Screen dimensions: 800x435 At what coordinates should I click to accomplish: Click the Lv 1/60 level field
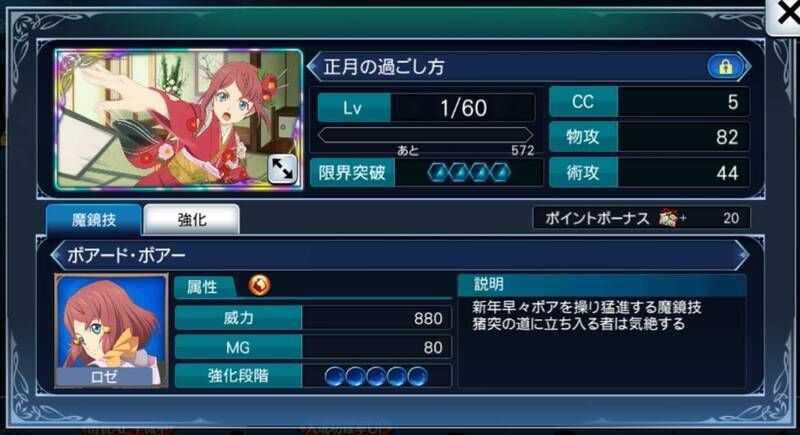point(427,108)
